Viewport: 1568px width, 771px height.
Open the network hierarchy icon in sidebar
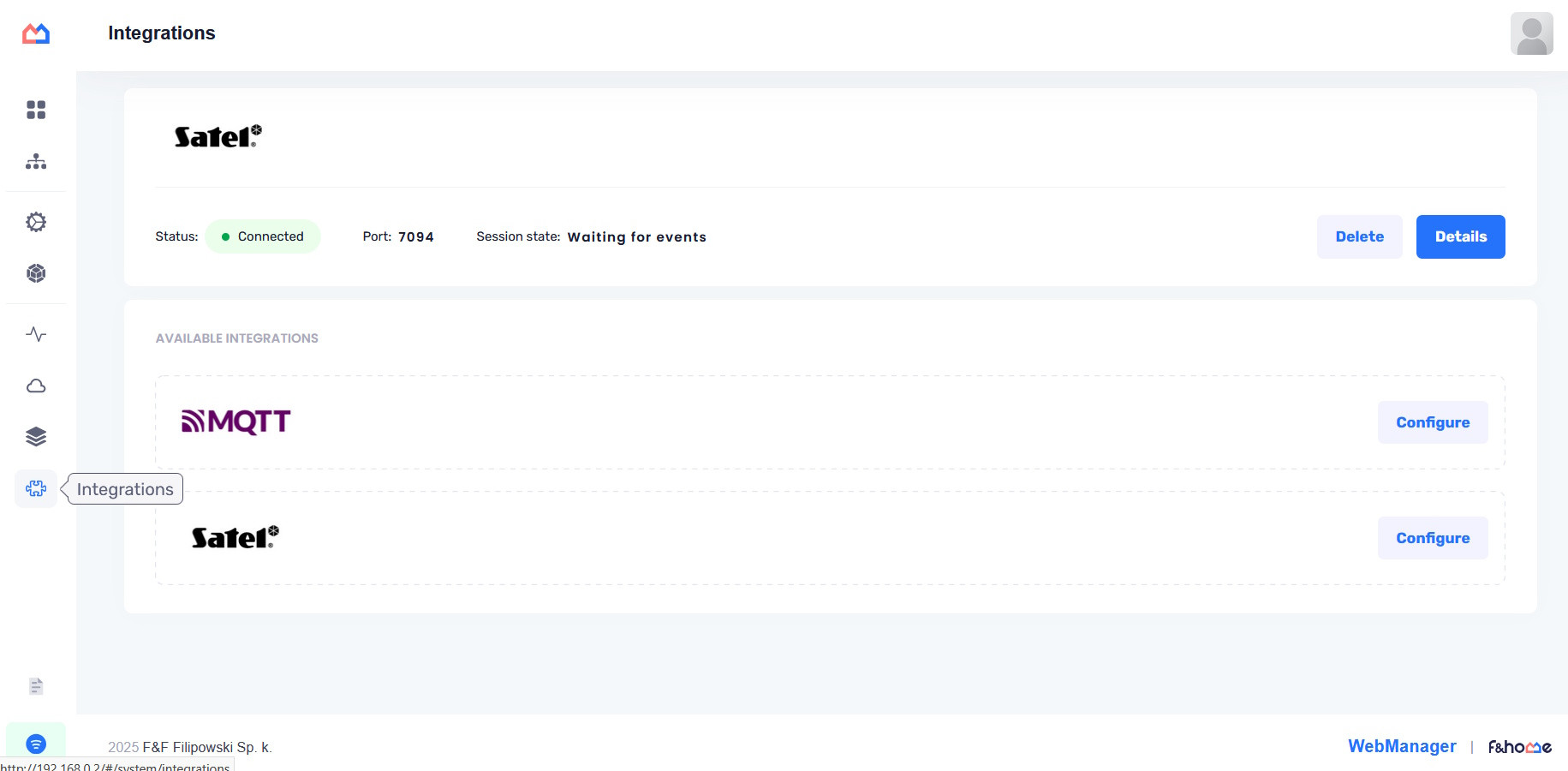tap(36, 162)
